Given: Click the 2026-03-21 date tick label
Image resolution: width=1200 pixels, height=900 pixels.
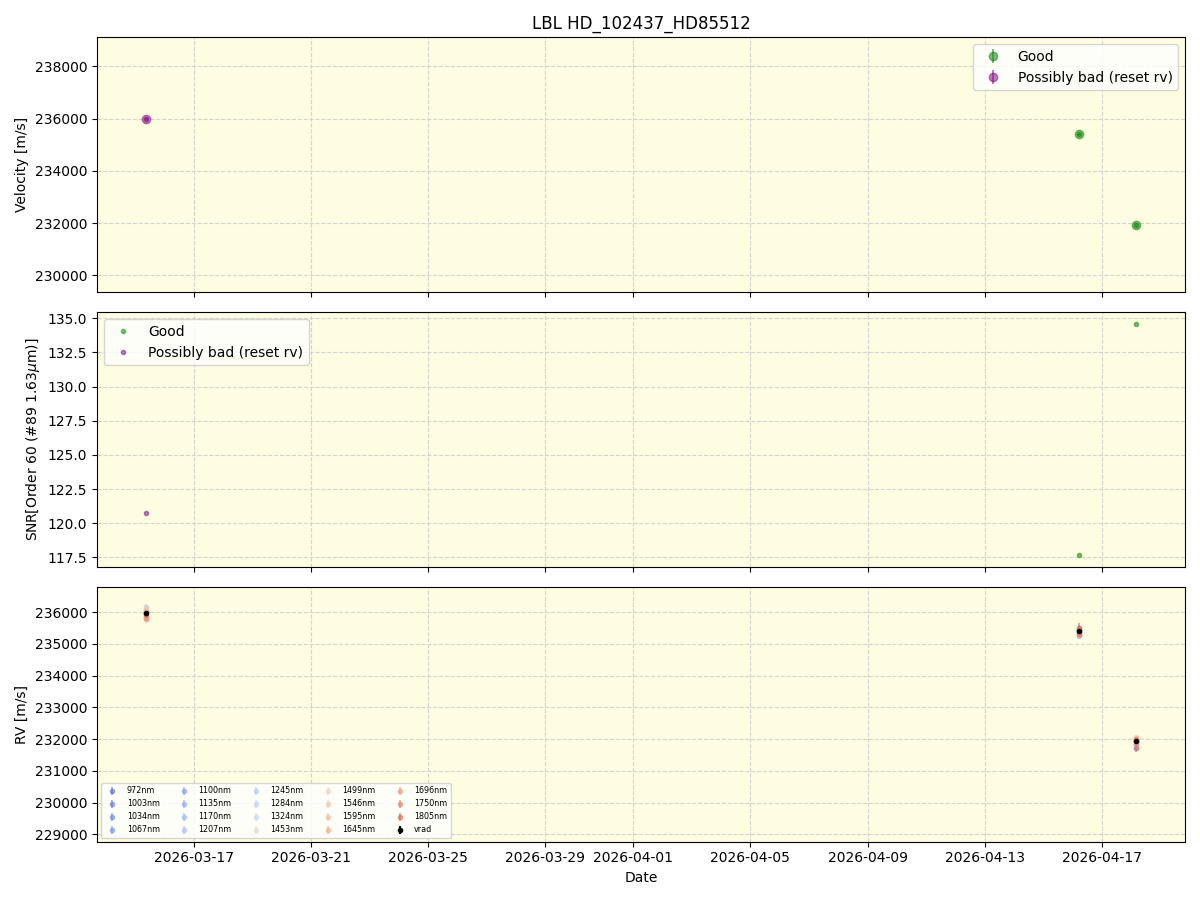Looking at the screenshot, I should pos(311,857).
